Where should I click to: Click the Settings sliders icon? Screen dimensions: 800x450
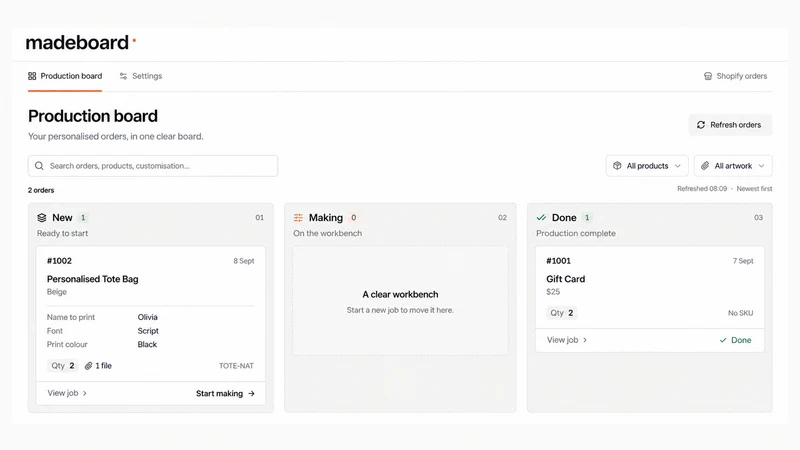[123, 76]
